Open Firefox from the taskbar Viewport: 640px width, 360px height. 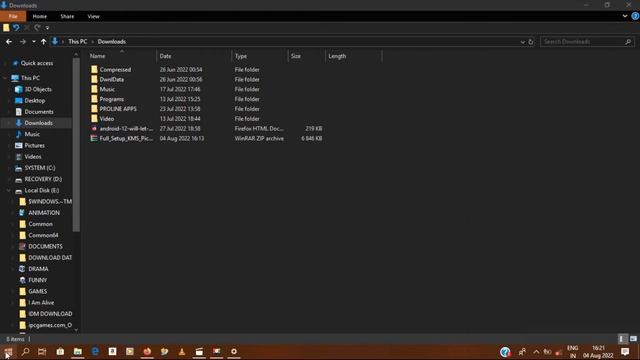tap(147, 351)
